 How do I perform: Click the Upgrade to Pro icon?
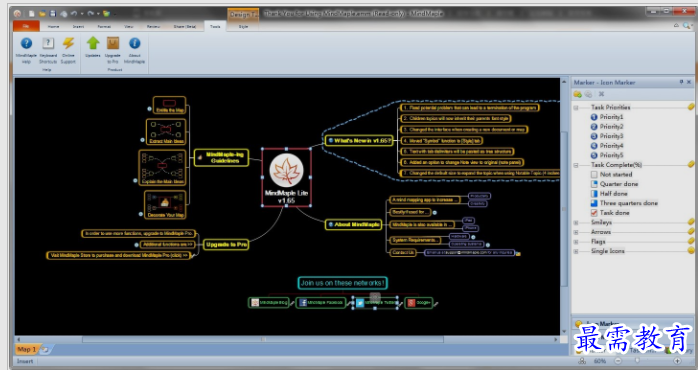click(x=113, y=43)
